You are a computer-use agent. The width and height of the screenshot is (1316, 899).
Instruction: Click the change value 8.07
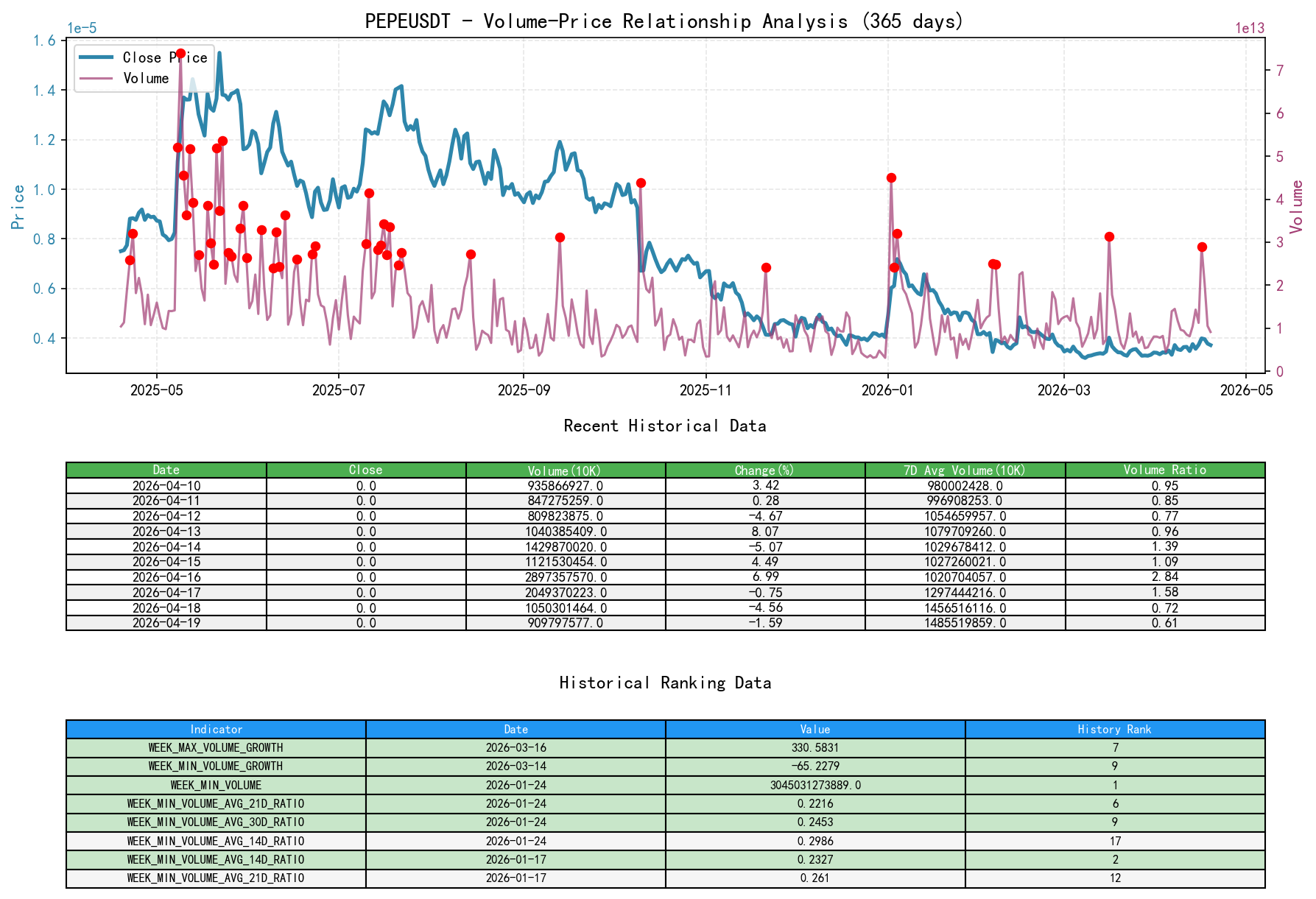[765, 532]
